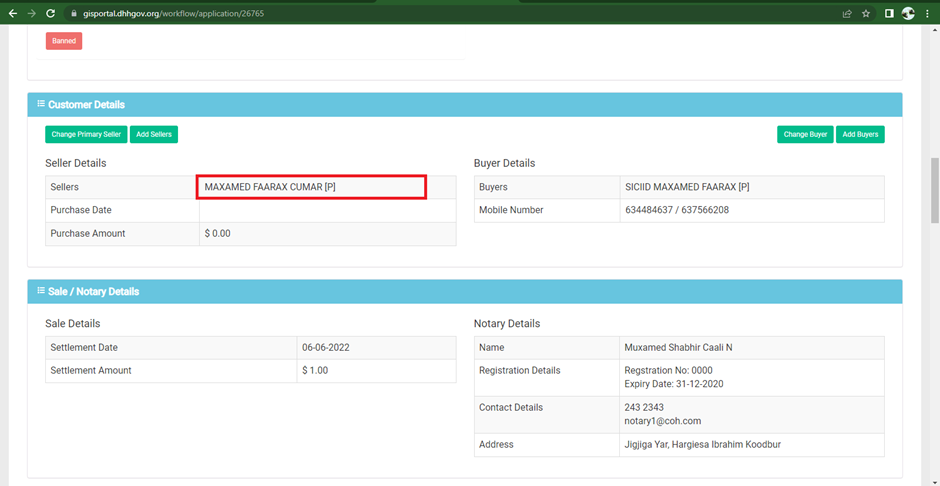Screen dimensions: 940x486
Task: Click the Purchase Amount $ 0.00 value
Action: click(217, 234)
